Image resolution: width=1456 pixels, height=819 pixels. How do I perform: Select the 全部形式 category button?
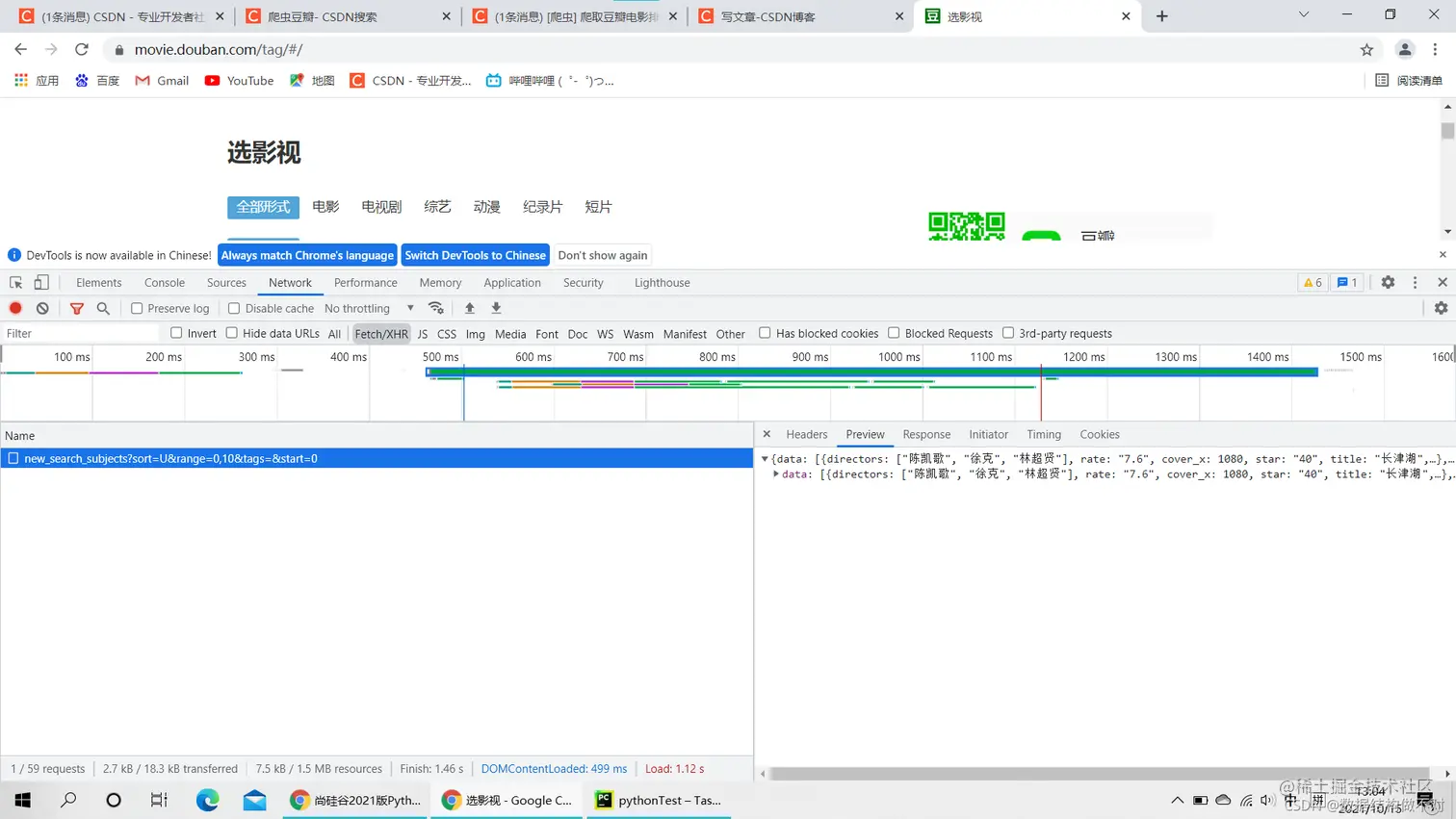[x=263, y=207]
